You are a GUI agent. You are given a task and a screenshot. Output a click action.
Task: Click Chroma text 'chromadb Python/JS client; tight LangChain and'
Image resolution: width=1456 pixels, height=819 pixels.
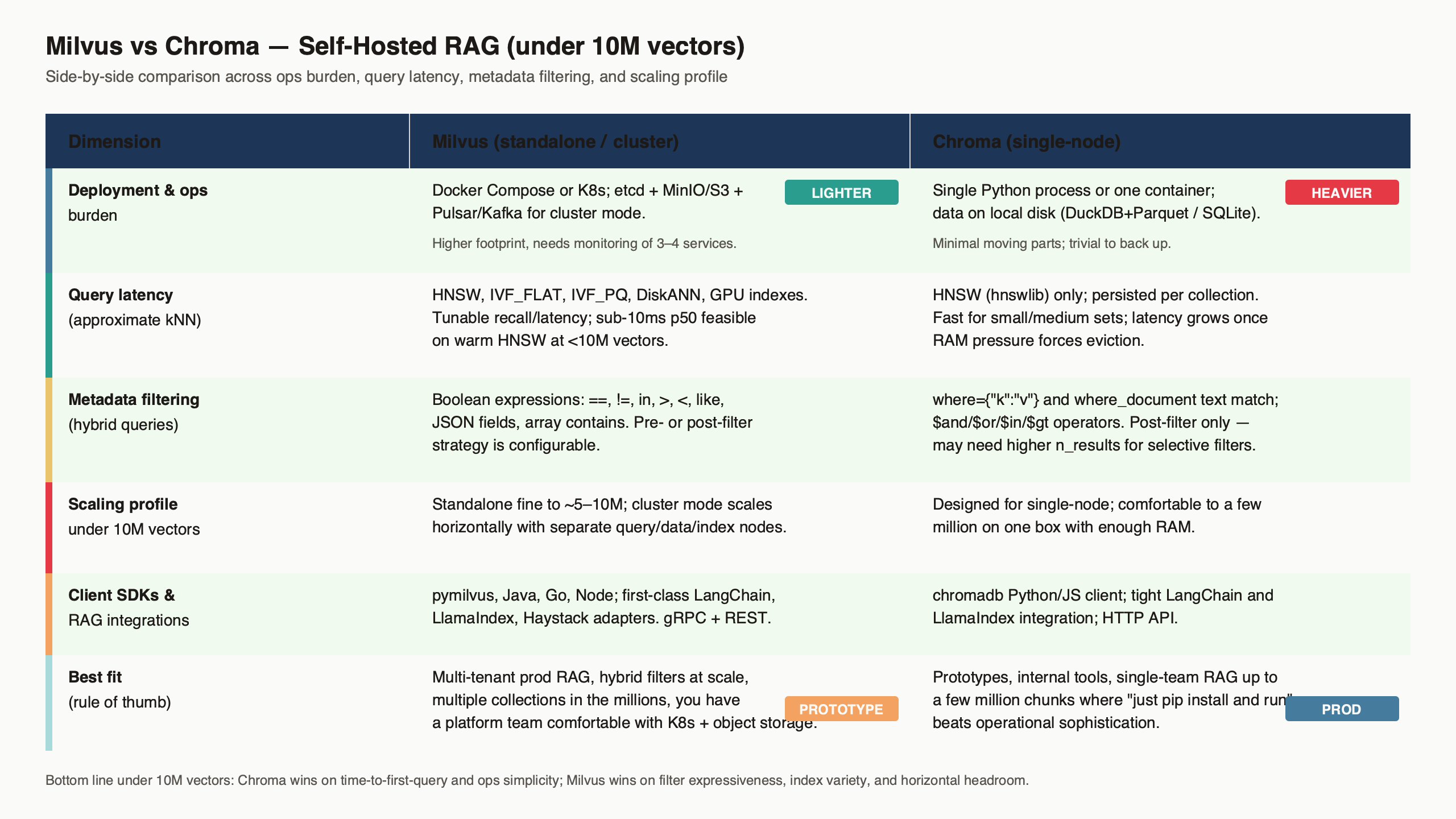1103,595
